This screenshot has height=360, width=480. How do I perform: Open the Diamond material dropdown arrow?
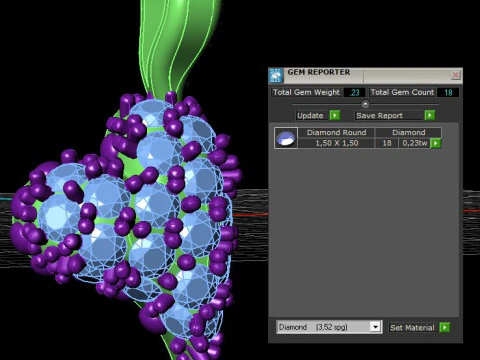375,327
